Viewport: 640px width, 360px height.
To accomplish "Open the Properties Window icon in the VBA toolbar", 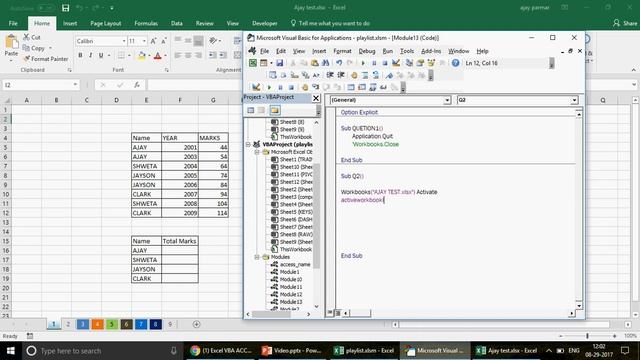I will tap(420, 63).
